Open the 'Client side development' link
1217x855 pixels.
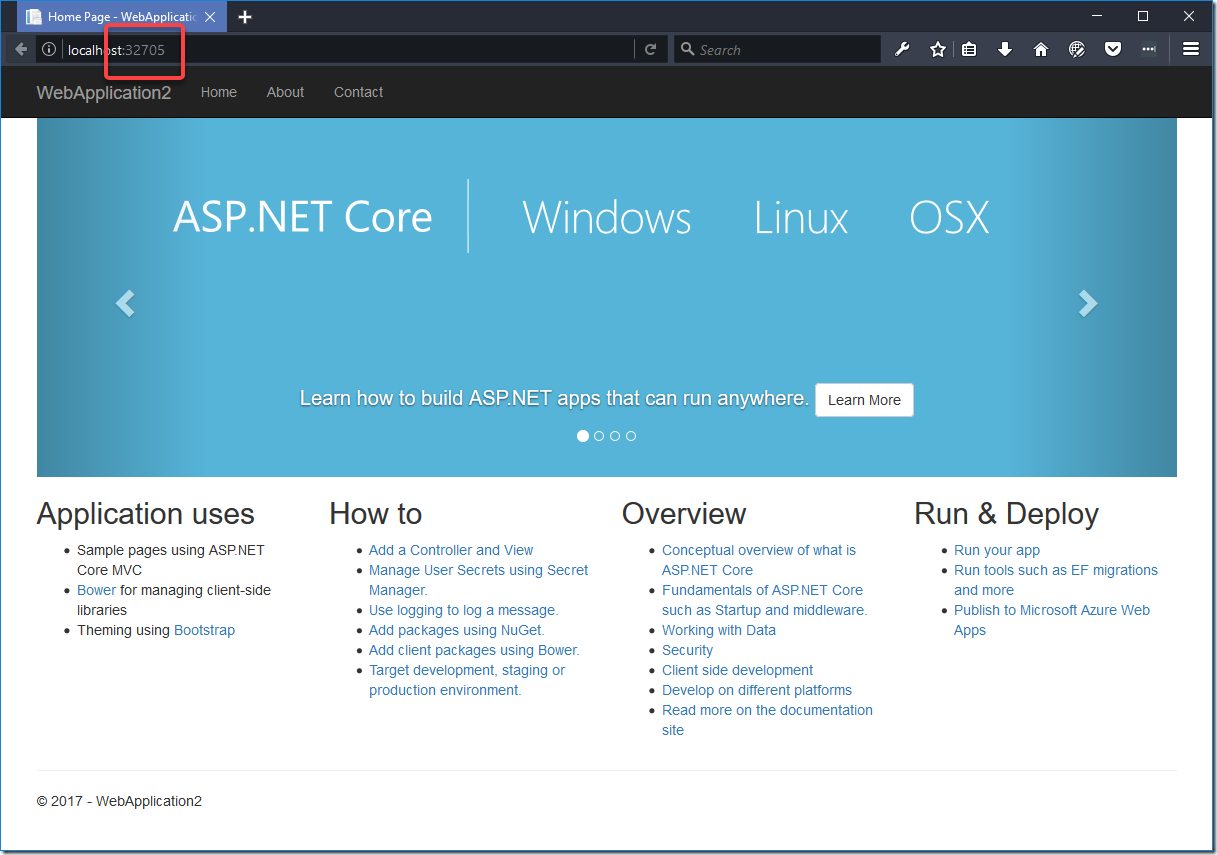pos(737,670)
